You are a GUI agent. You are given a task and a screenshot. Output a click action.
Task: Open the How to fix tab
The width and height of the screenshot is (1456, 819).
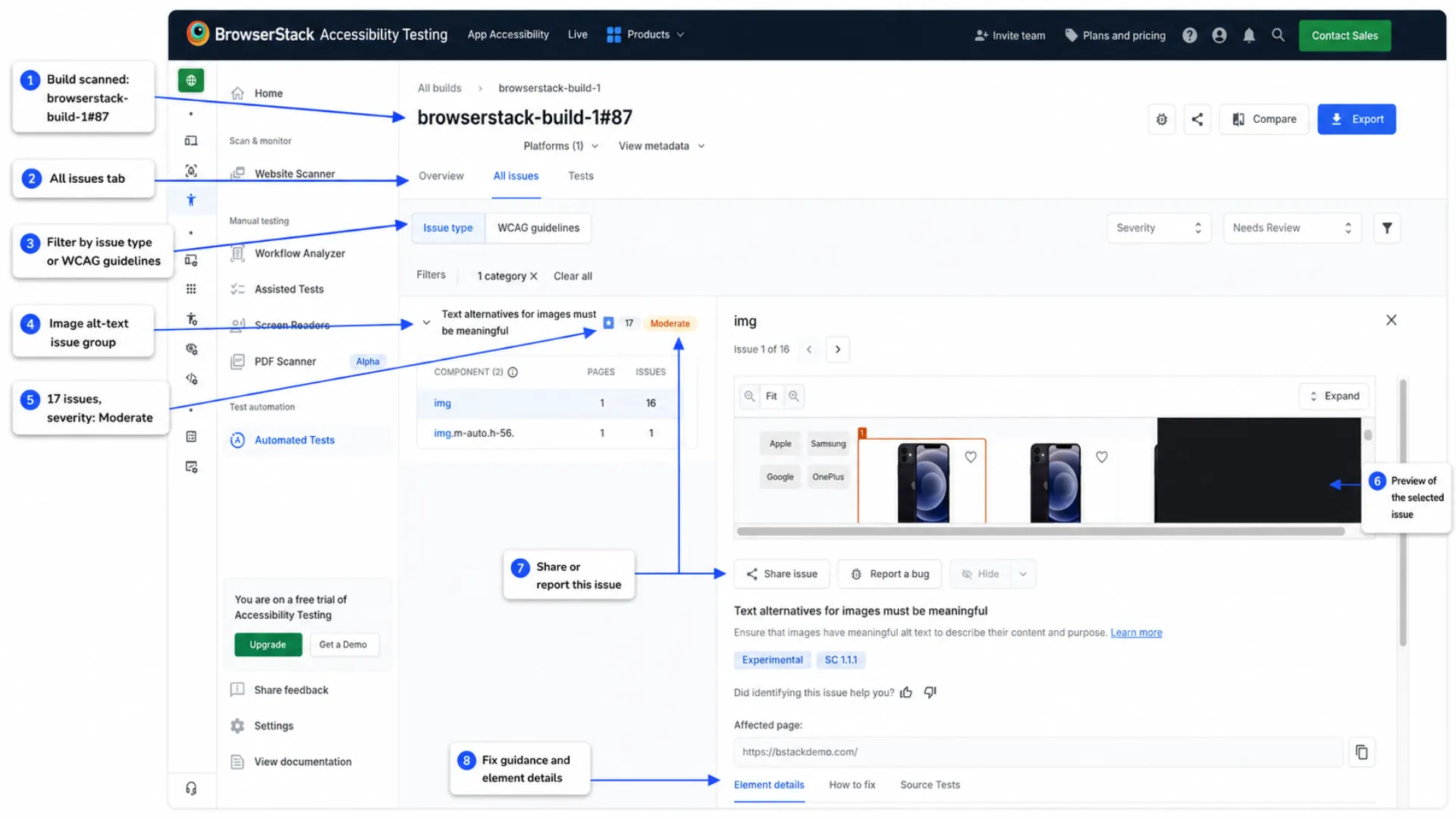pyautogui.click(x=852, y=785)
